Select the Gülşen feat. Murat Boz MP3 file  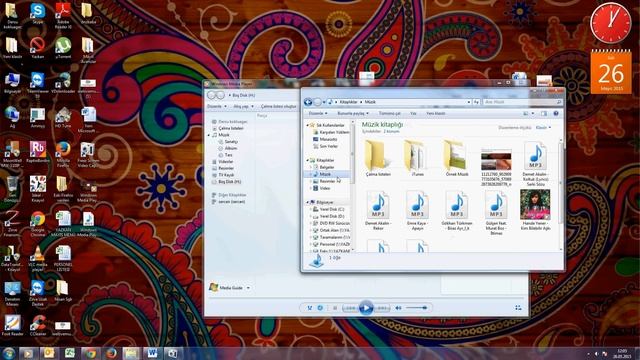496,212
